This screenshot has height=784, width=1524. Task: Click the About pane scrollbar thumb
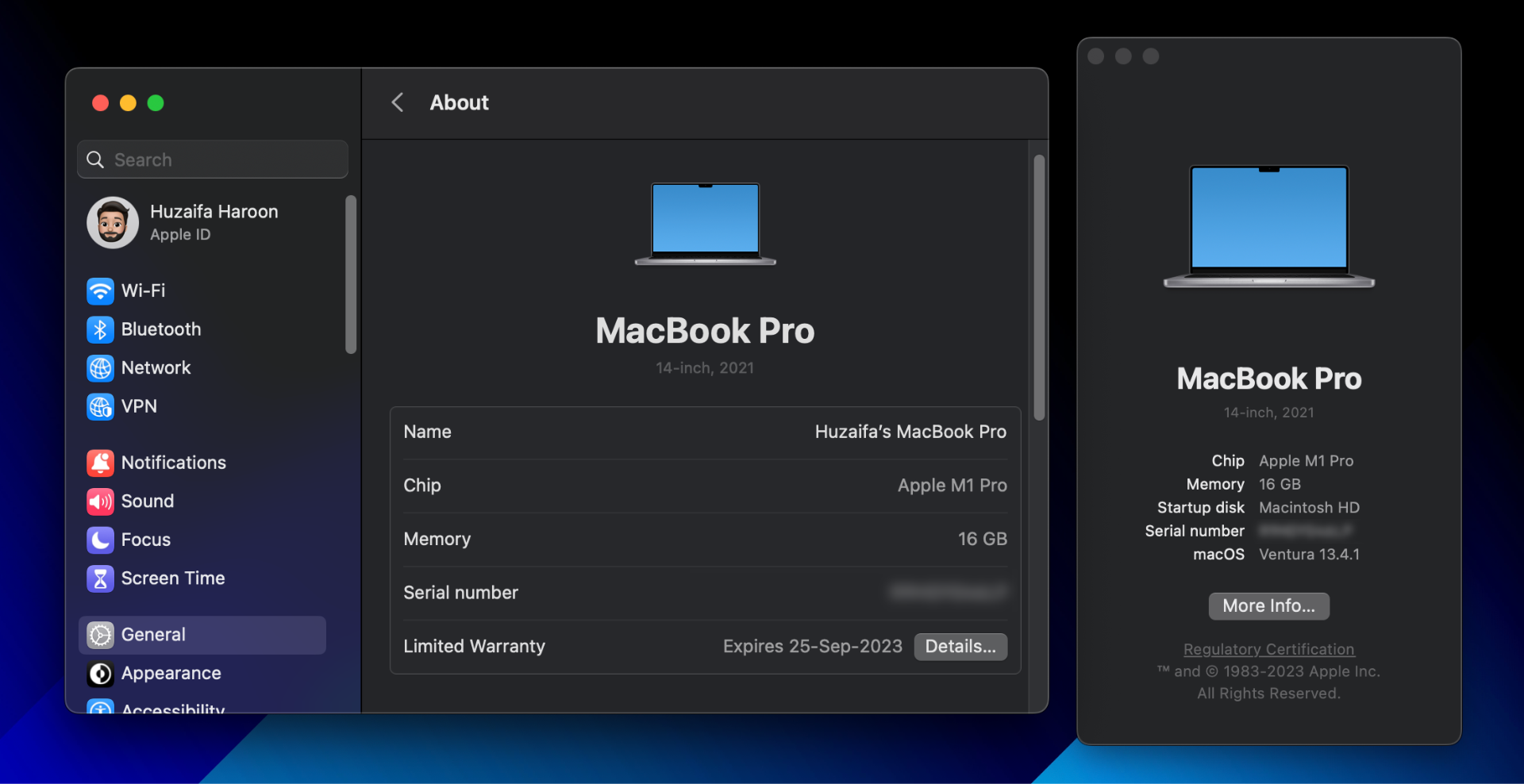coord(1039,287)
